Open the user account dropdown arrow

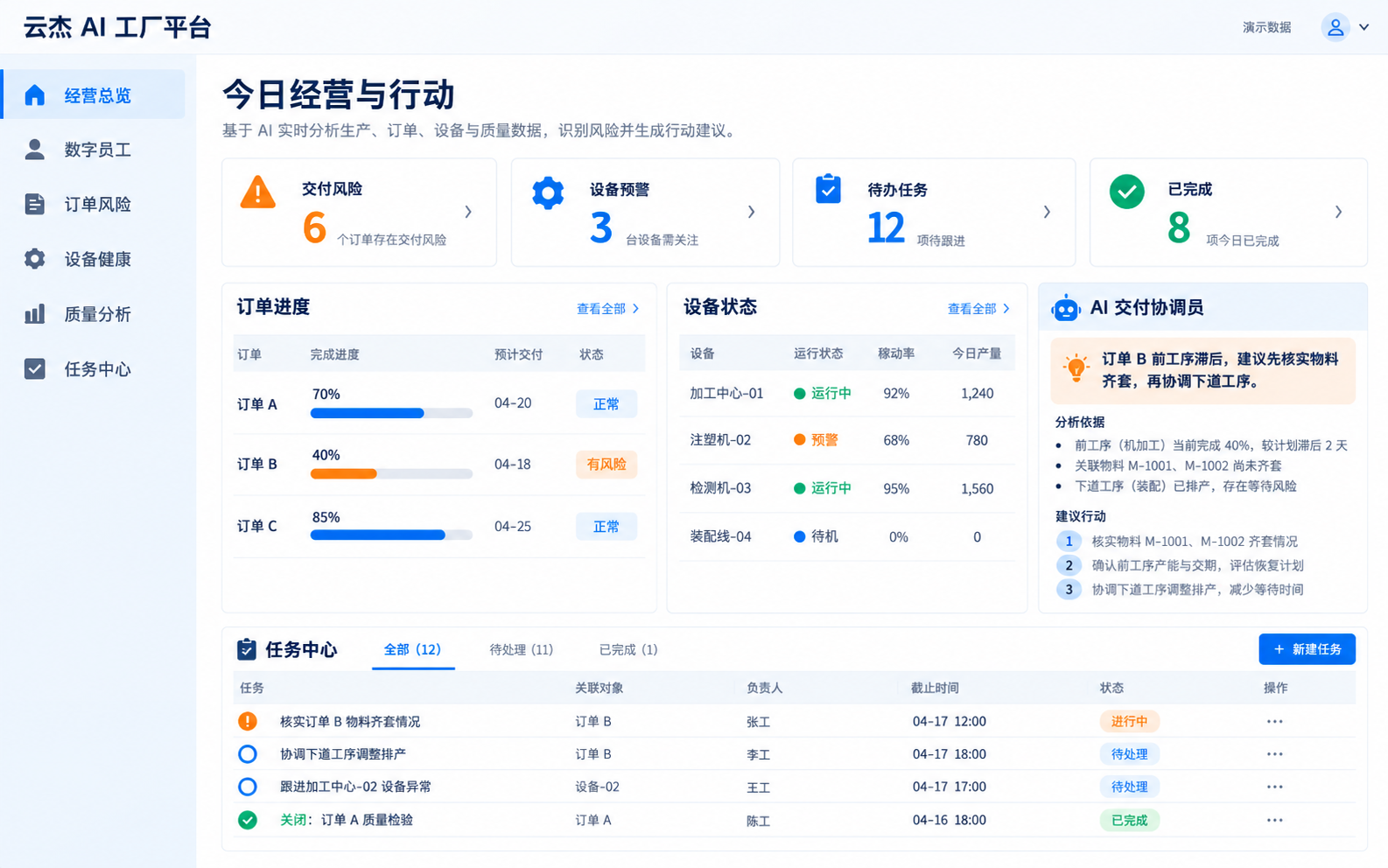pyautogui.click(x=1363, y=27)
